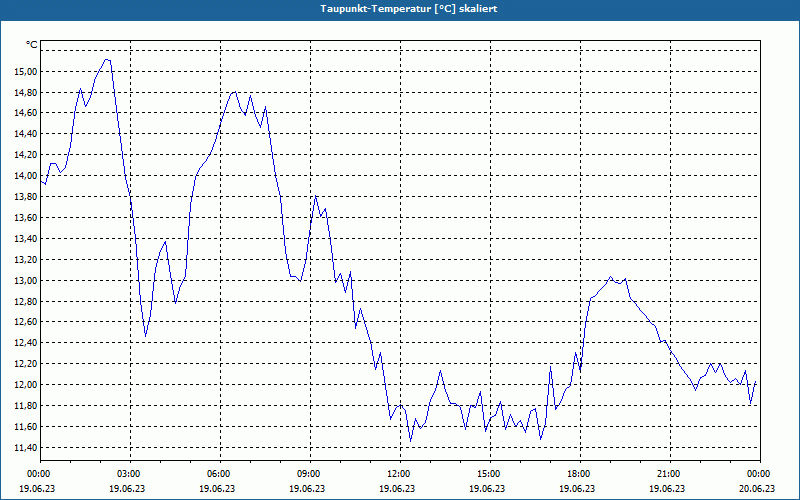Select the '09:00' time label

[x=310, y=473]
